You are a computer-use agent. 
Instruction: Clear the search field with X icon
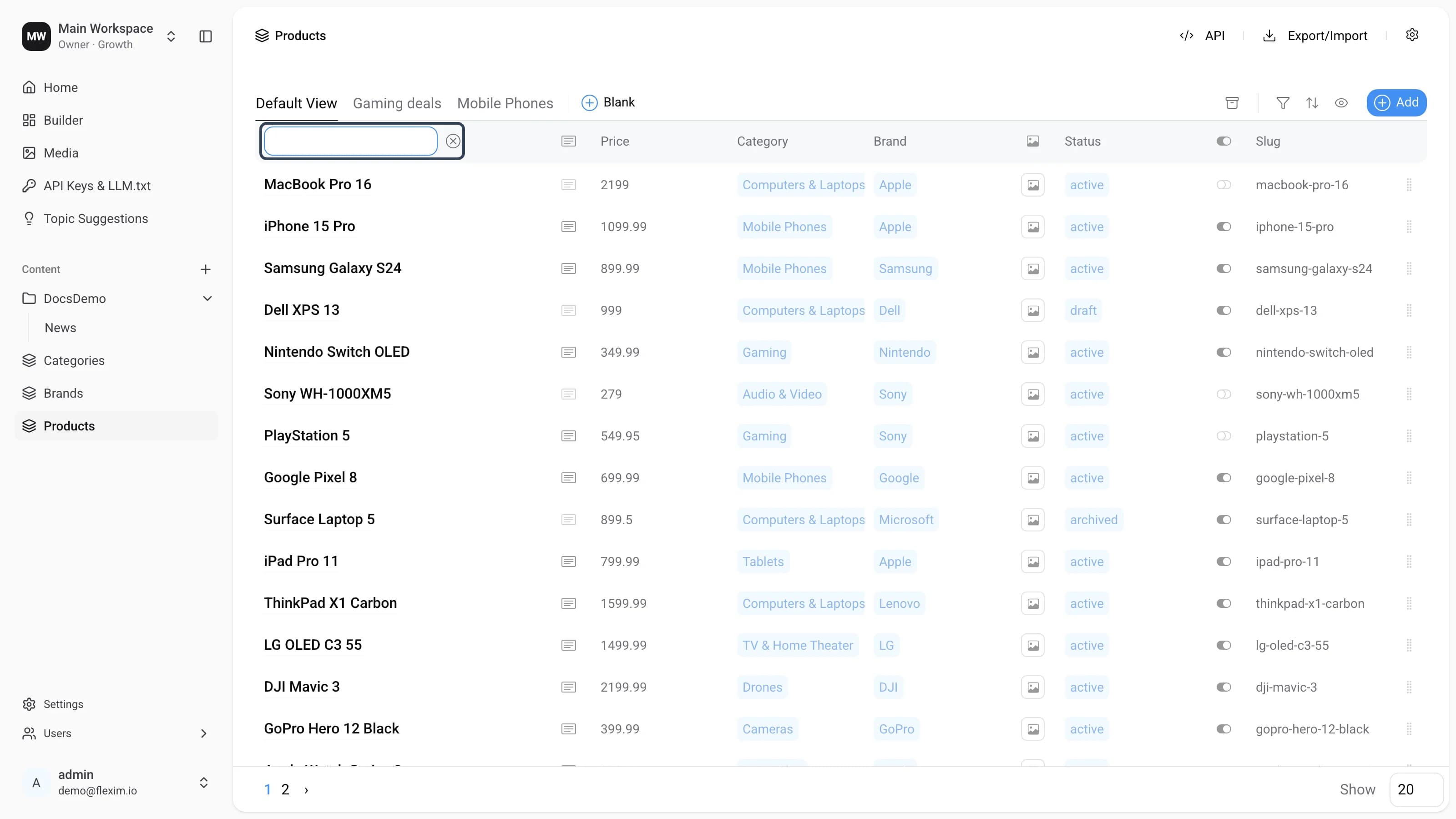click(x=453, y=142)
